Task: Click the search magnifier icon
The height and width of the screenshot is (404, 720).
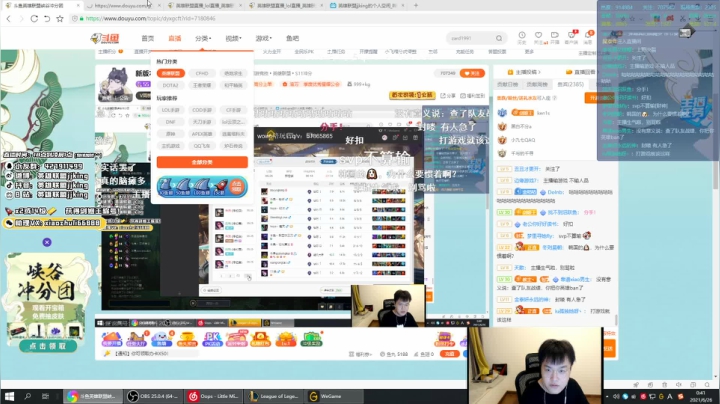Action: 499,38
